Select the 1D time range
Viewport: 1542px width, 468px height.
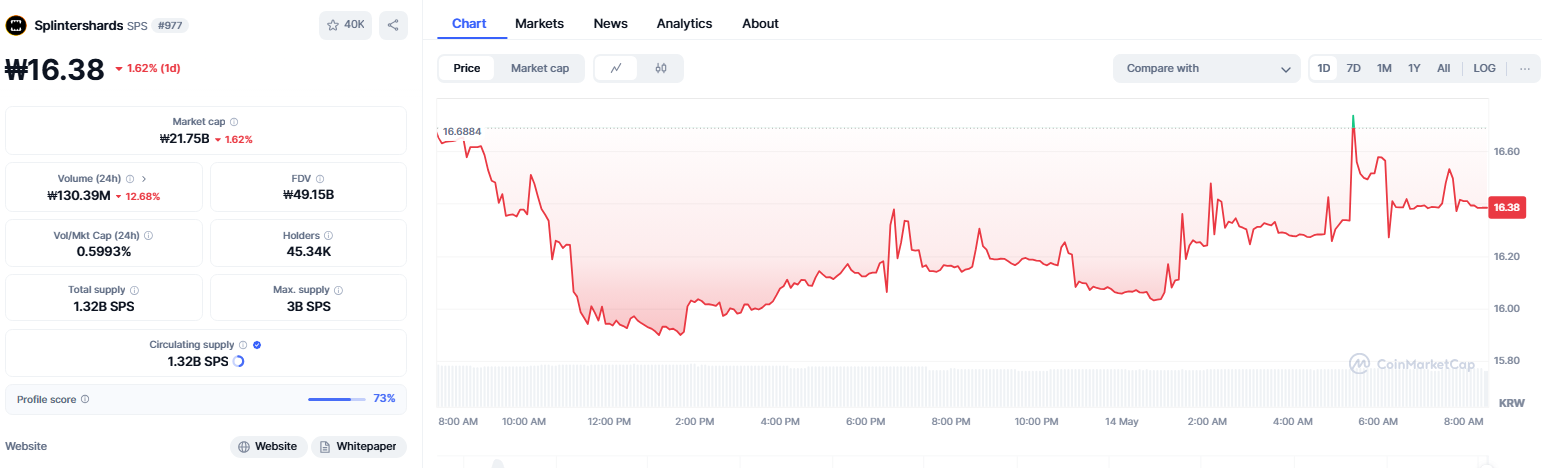1324,68
